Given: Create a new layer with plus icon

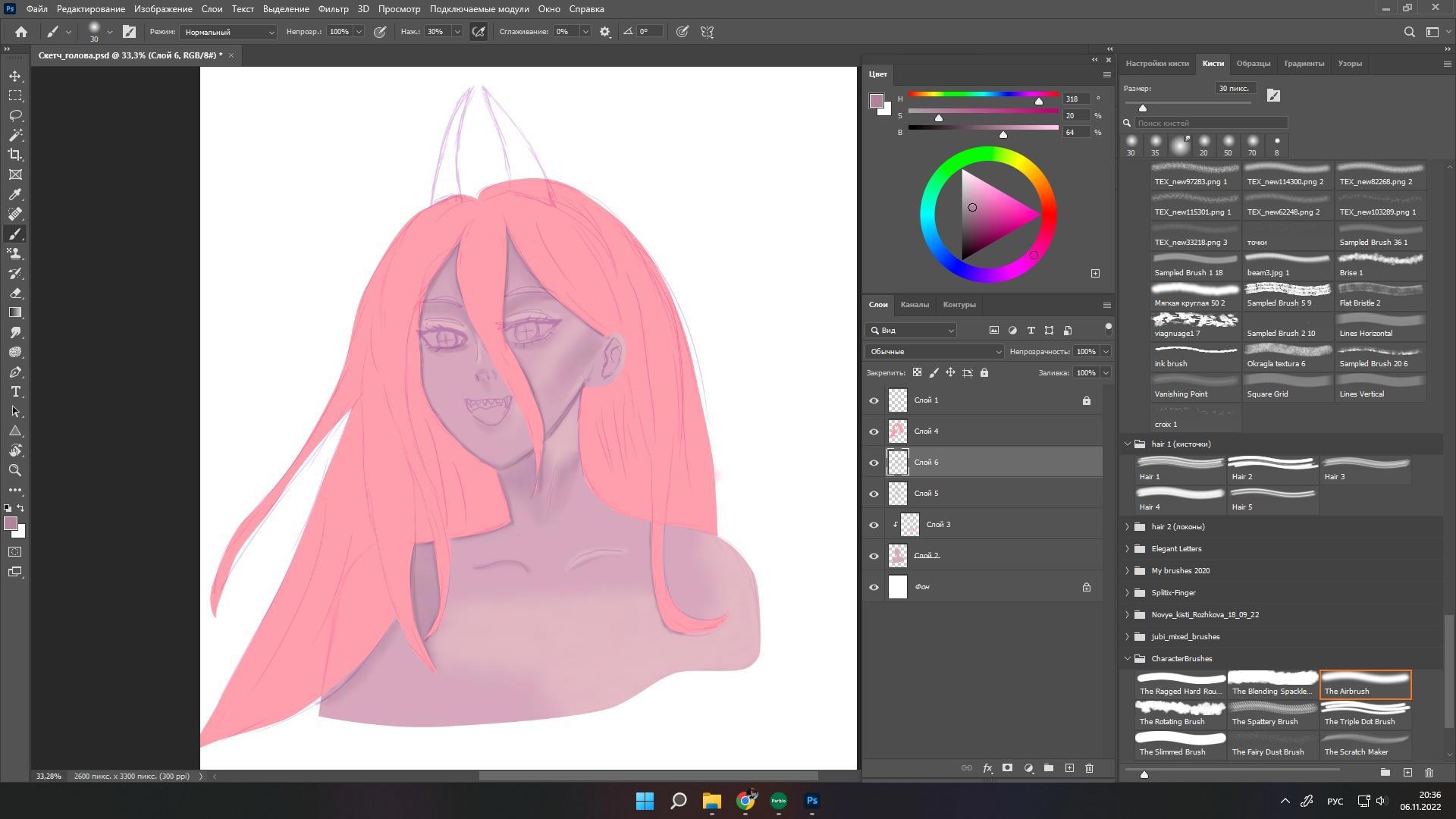Looking at the screenshot, I should pos(1069,768).
